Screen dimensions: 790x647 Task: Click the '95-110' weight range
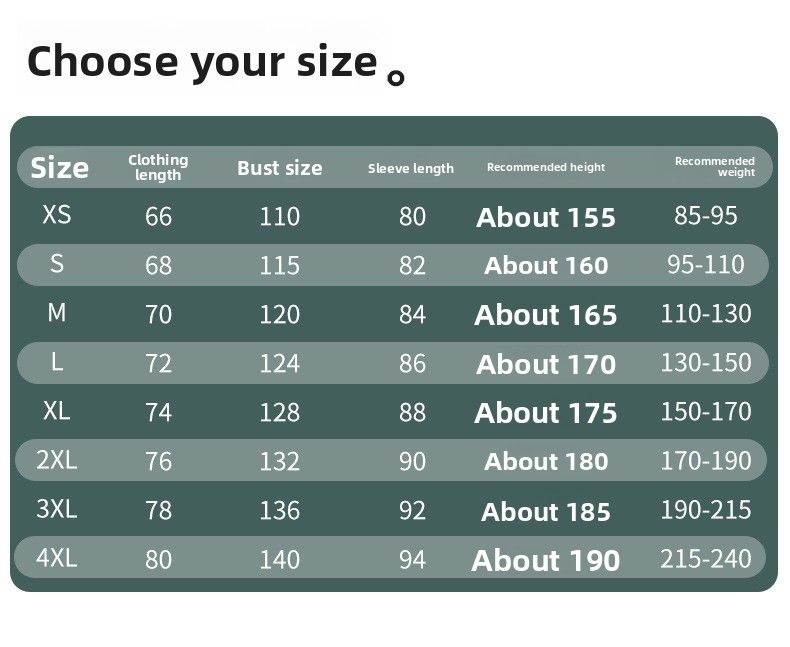coord(706,264)
